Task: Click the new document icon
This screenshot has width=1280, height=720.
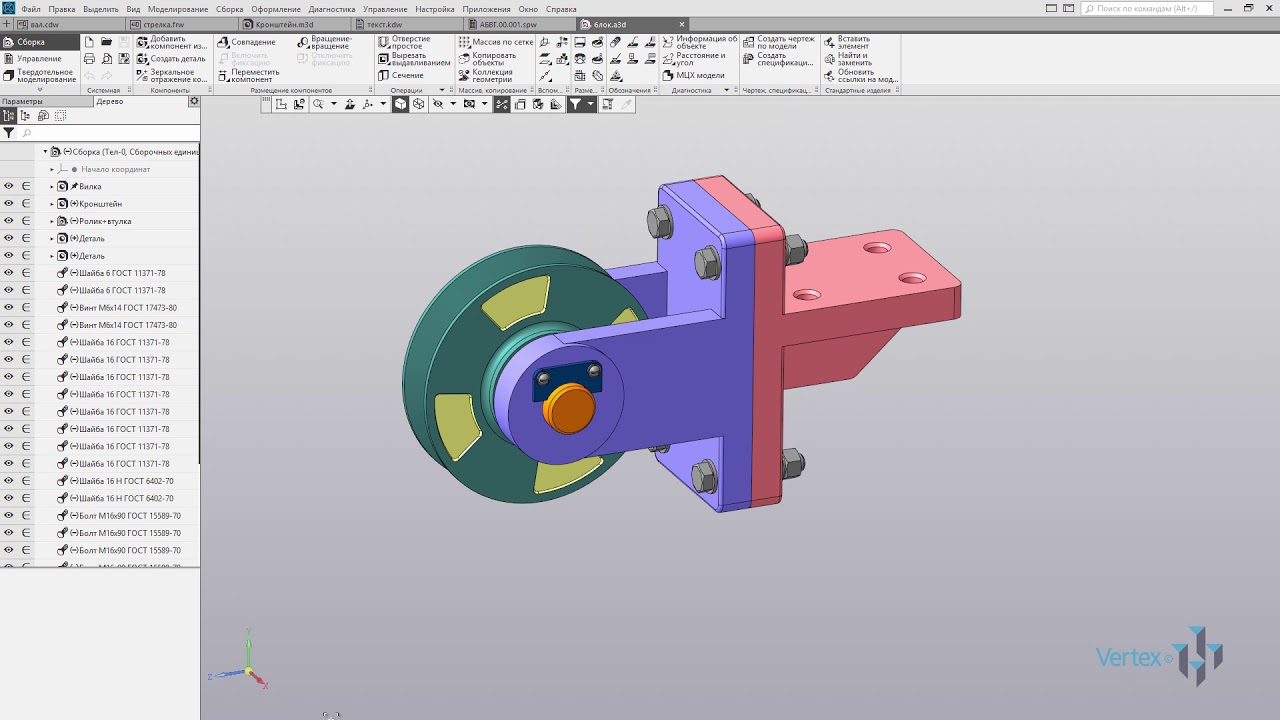Action: 89,43
